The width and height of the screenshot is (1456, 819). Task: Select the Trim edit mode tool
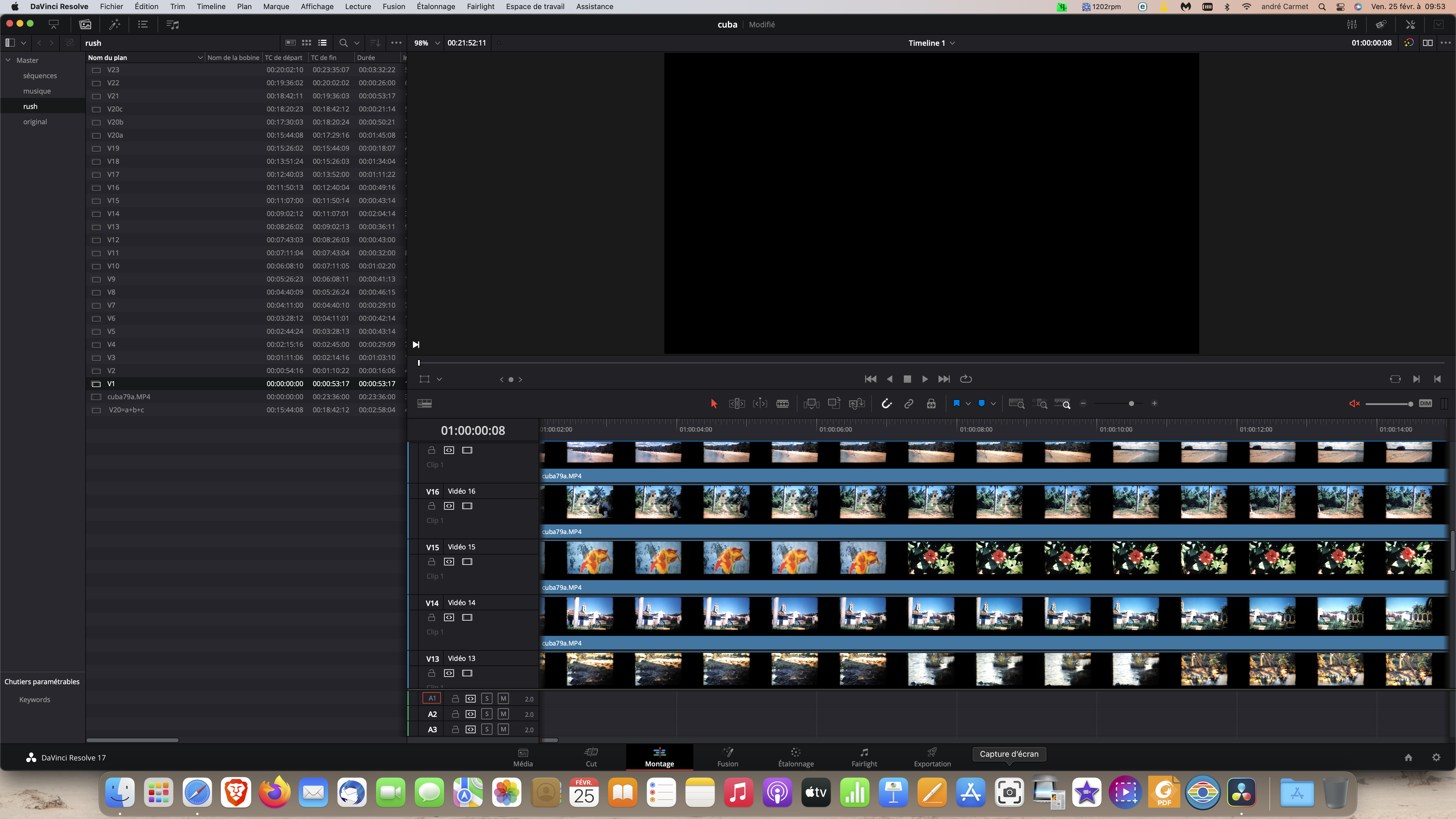click(737, 404)
